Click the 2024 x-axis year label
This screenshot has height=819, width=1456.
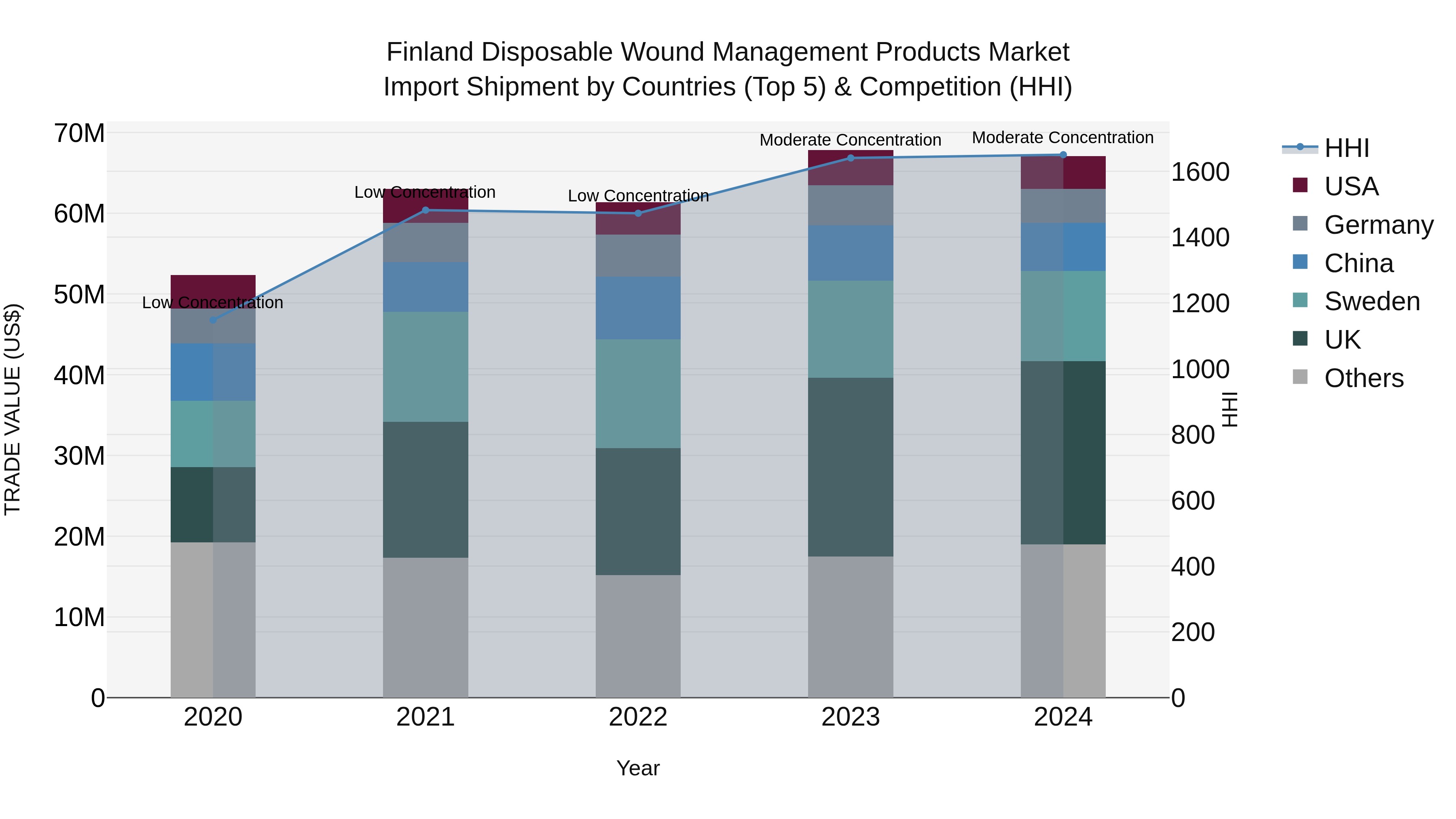click(1063, 717)
